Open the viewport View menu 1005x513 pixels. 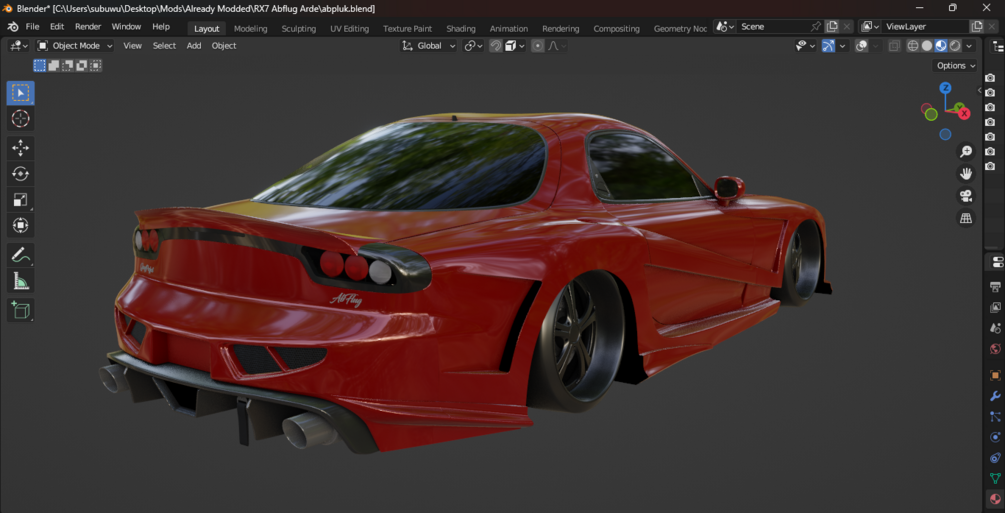click(133, 46)
